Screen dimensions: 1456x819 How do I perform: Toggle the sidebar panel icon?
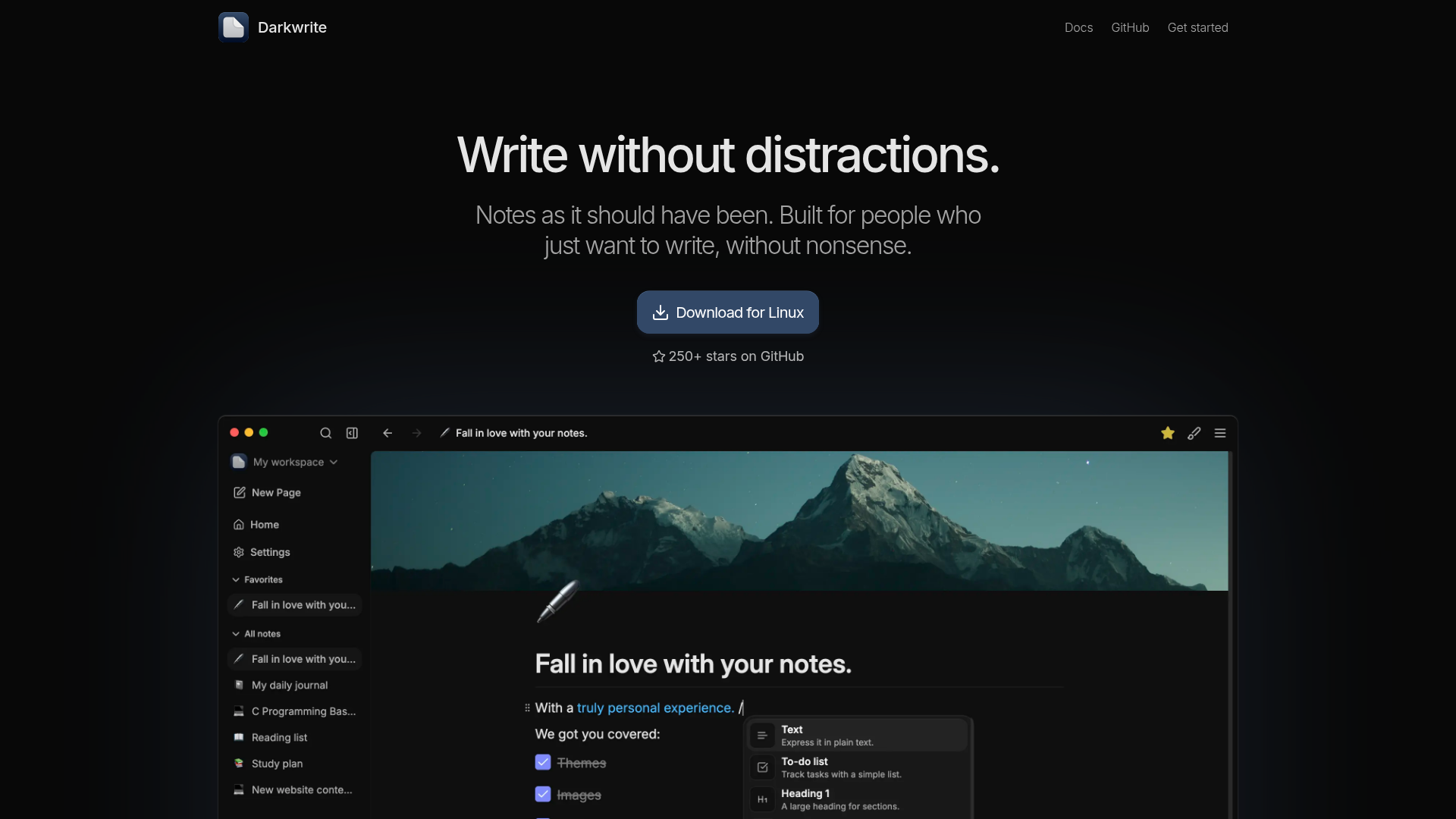coord(352,433)
